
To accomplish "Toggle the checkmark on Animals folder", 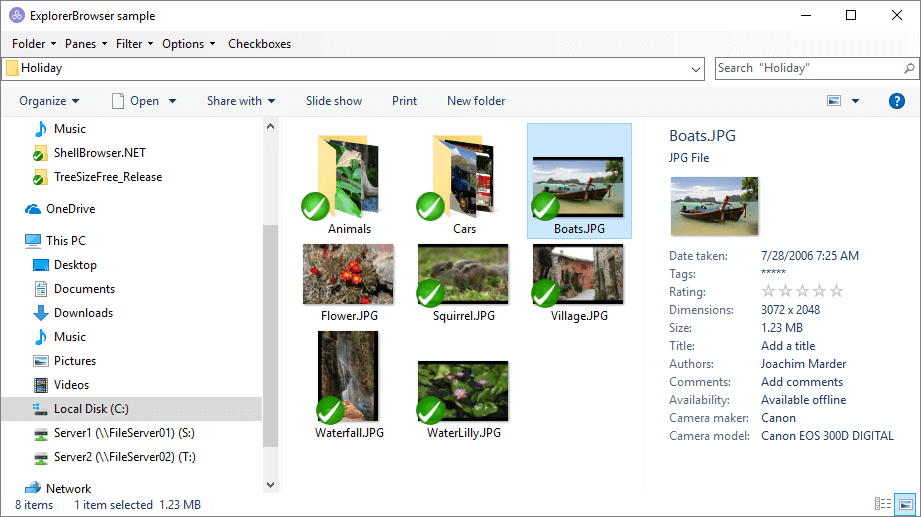I will click(x=315, y=207).
